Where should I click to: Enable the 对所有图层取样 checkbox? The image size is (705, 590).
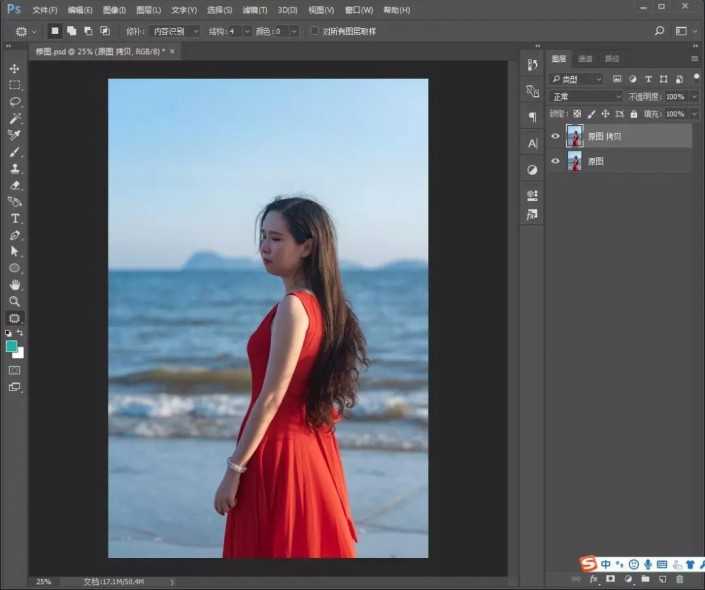click(x=315, y=31)
